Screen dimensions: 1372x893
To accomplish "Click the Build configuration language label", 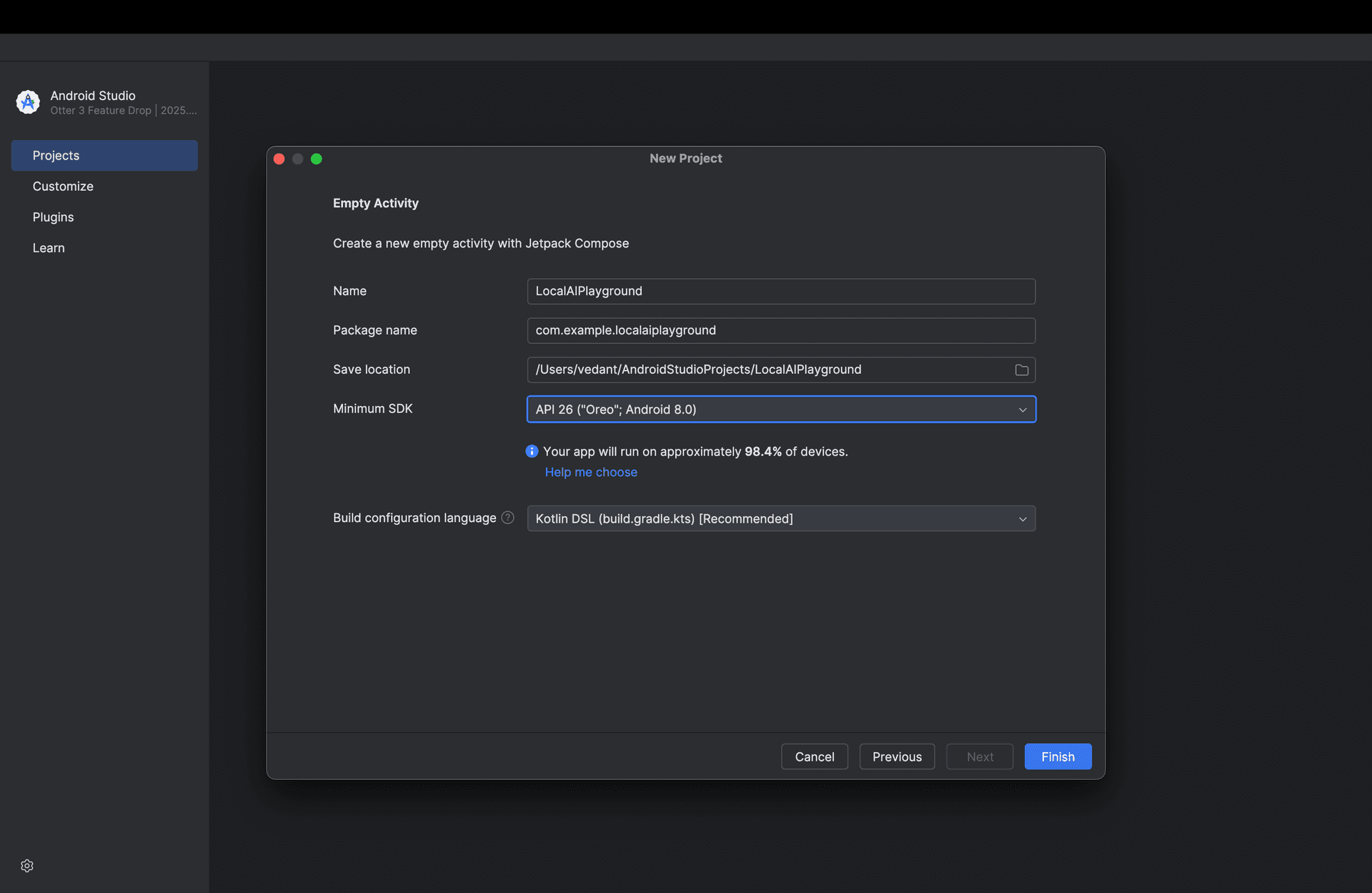I will [x=414, y=518].
